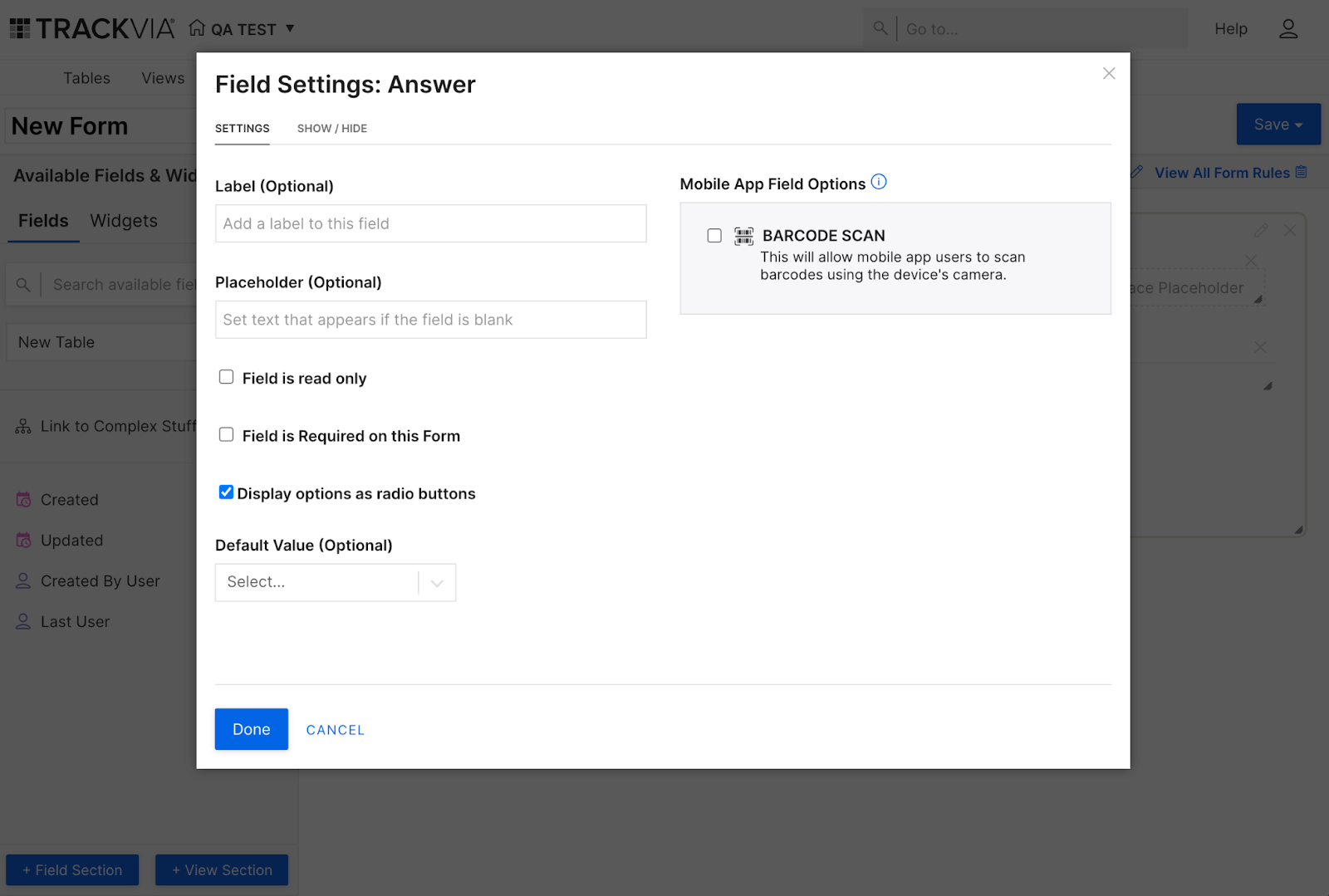Uncheck Display options as radio buttons
Viewport: 1329px width, 896px height.
(x=226, y=492)
